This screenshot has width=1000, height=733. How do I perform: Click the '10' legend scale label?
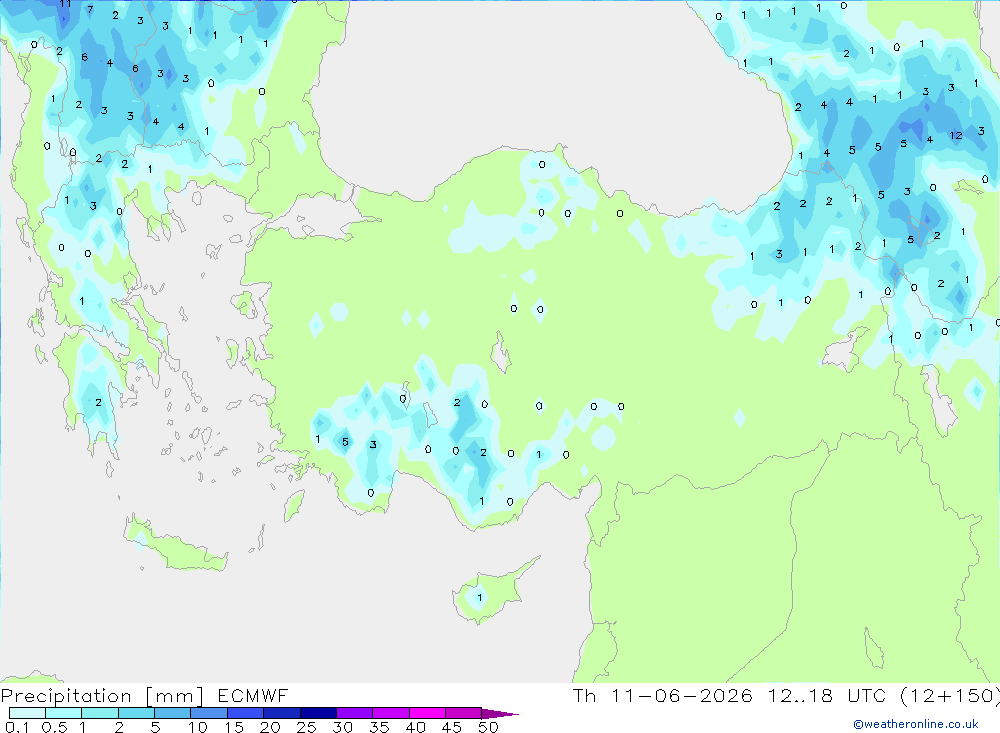pos(198,727)
